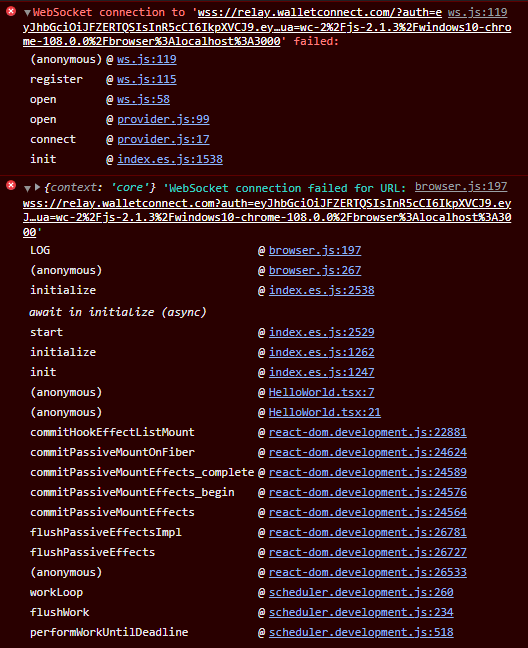The image size is (528, 648).
Task: Select the 'start' stack frame name
Action: tap(46, 332)
